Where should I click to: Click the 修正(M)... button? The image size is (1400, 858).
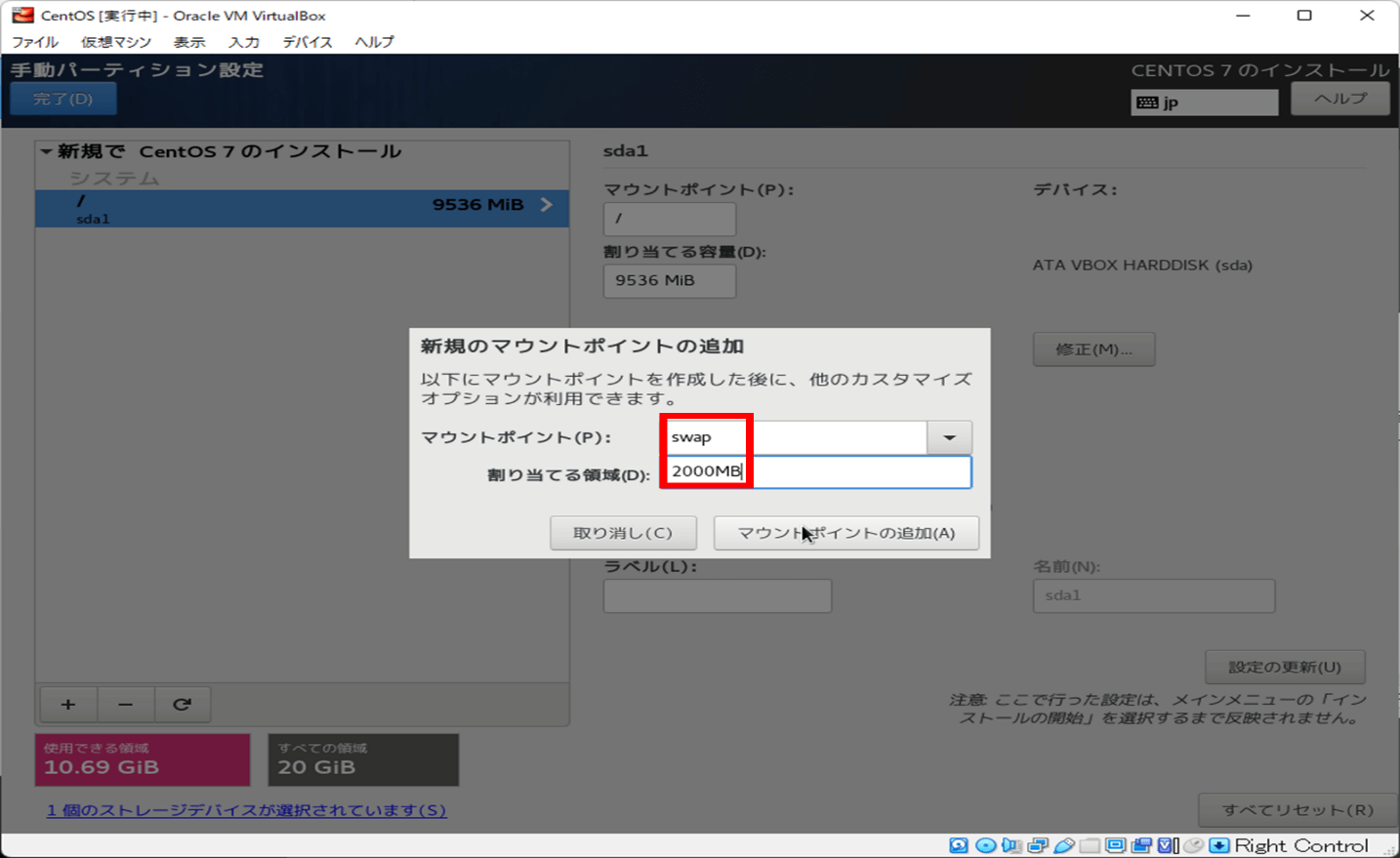[1093, 349]
